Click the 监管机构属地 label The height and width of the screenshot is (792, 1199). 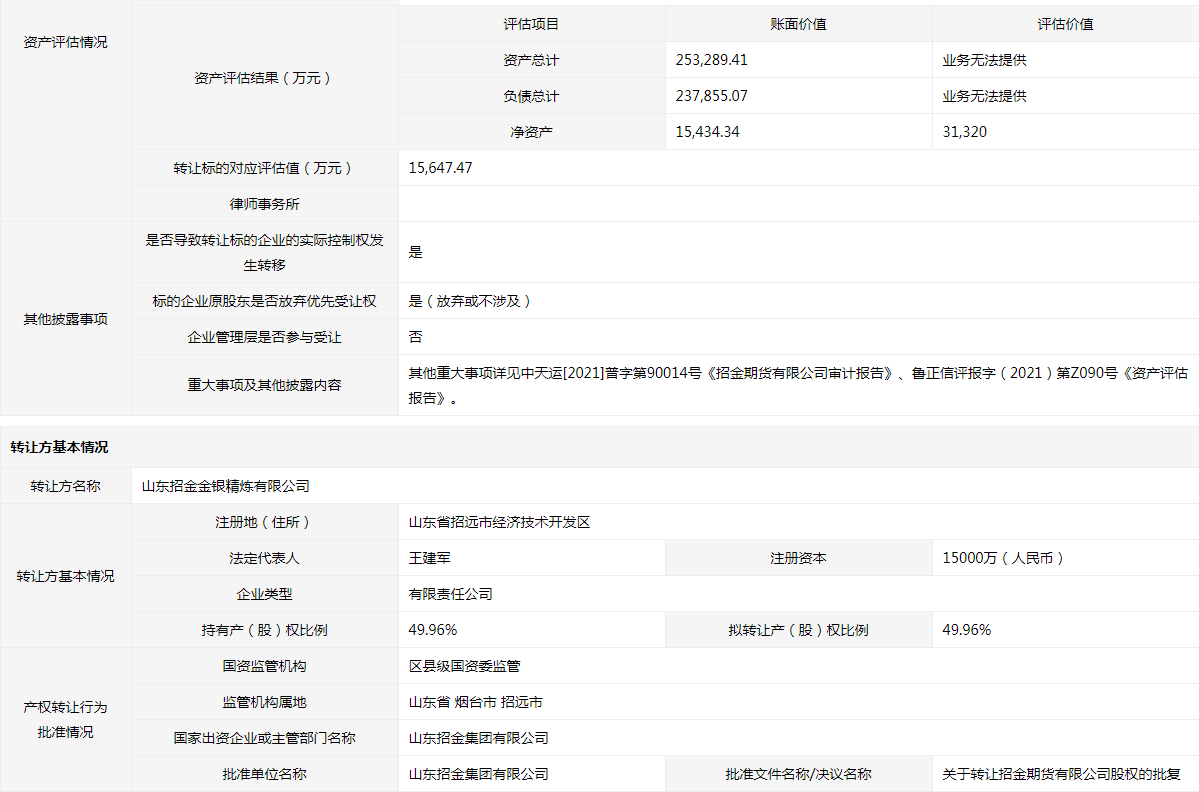click(x=265, y=701)
